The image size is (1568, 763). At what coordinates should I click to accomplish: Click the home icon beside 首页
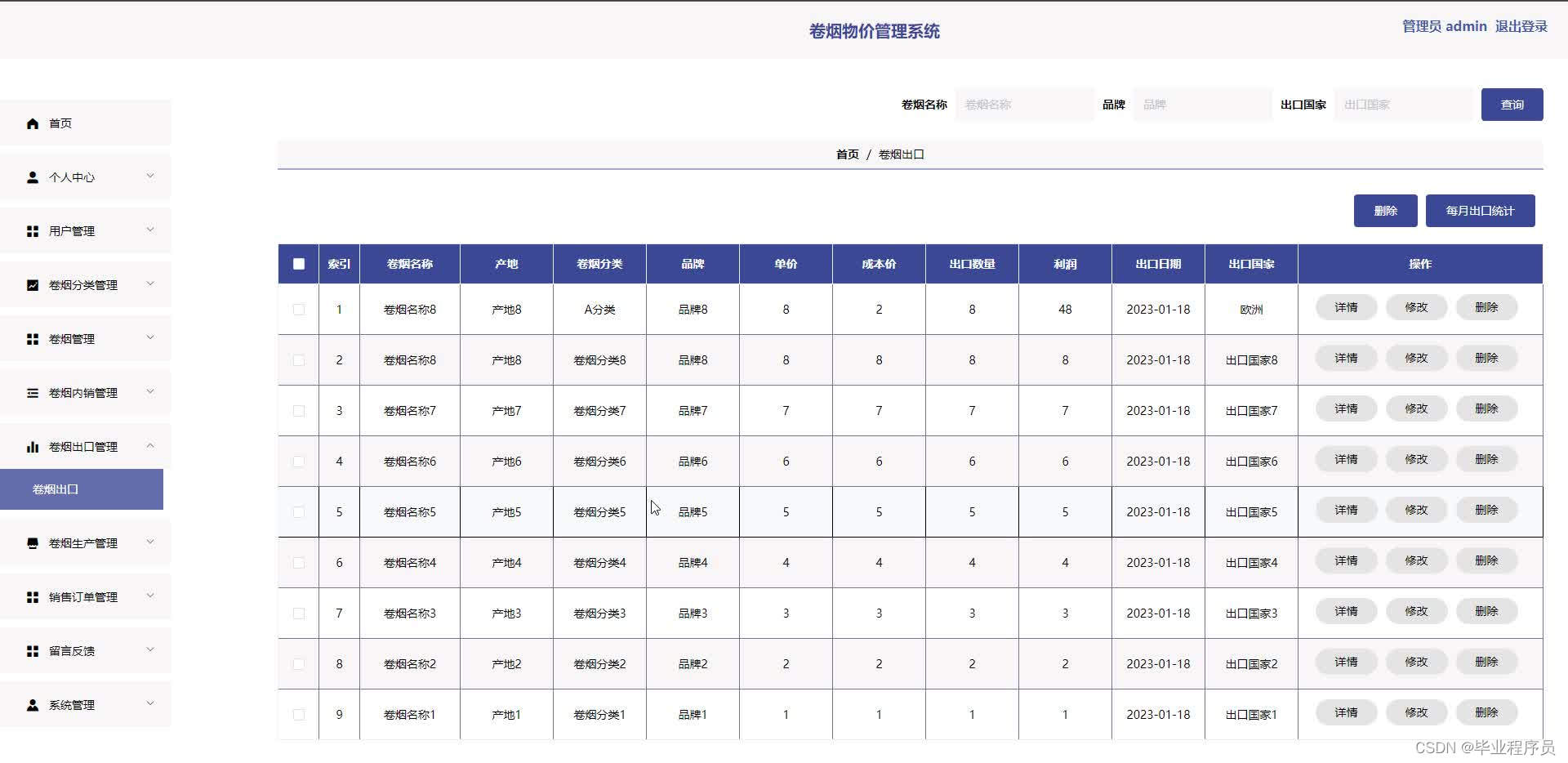[x=33, y=123]
